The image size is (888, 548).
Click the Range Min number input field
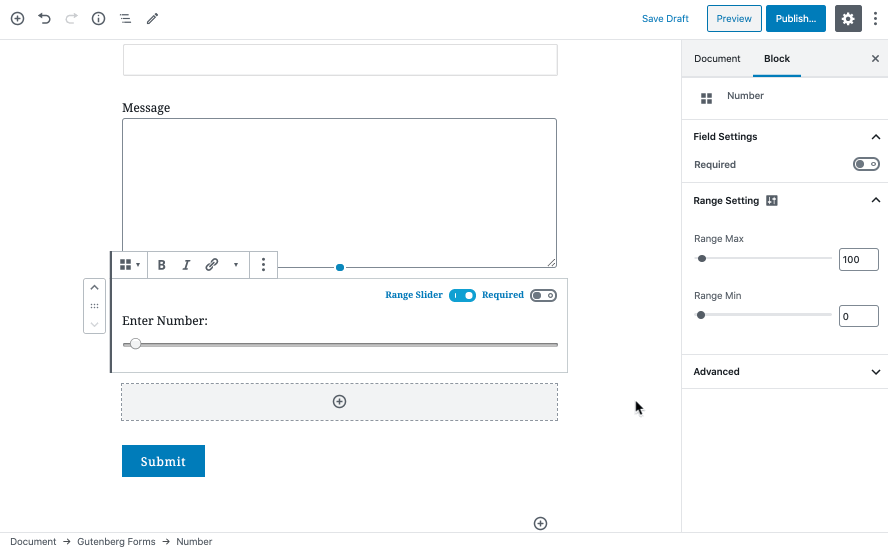(x=858, y=316)
